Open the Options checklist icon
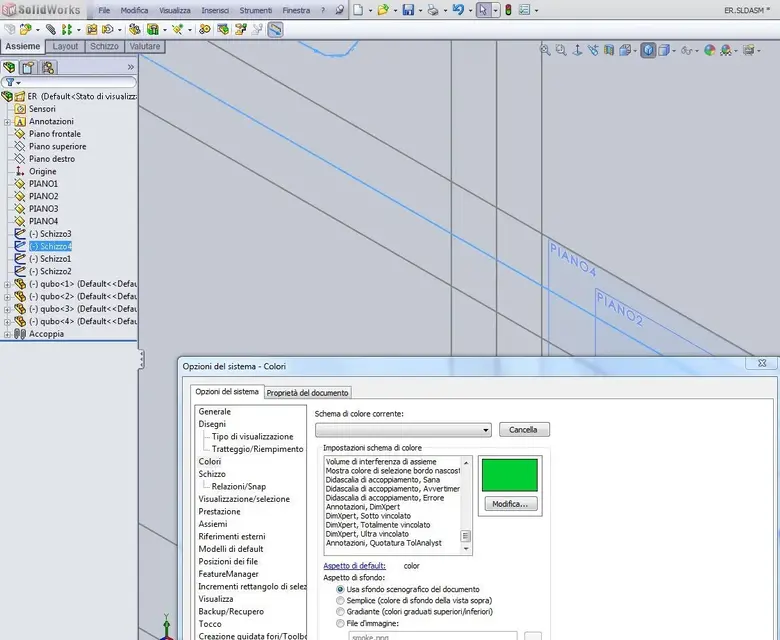Viewport: 780px width, 640px height. [x=524, y=10]
